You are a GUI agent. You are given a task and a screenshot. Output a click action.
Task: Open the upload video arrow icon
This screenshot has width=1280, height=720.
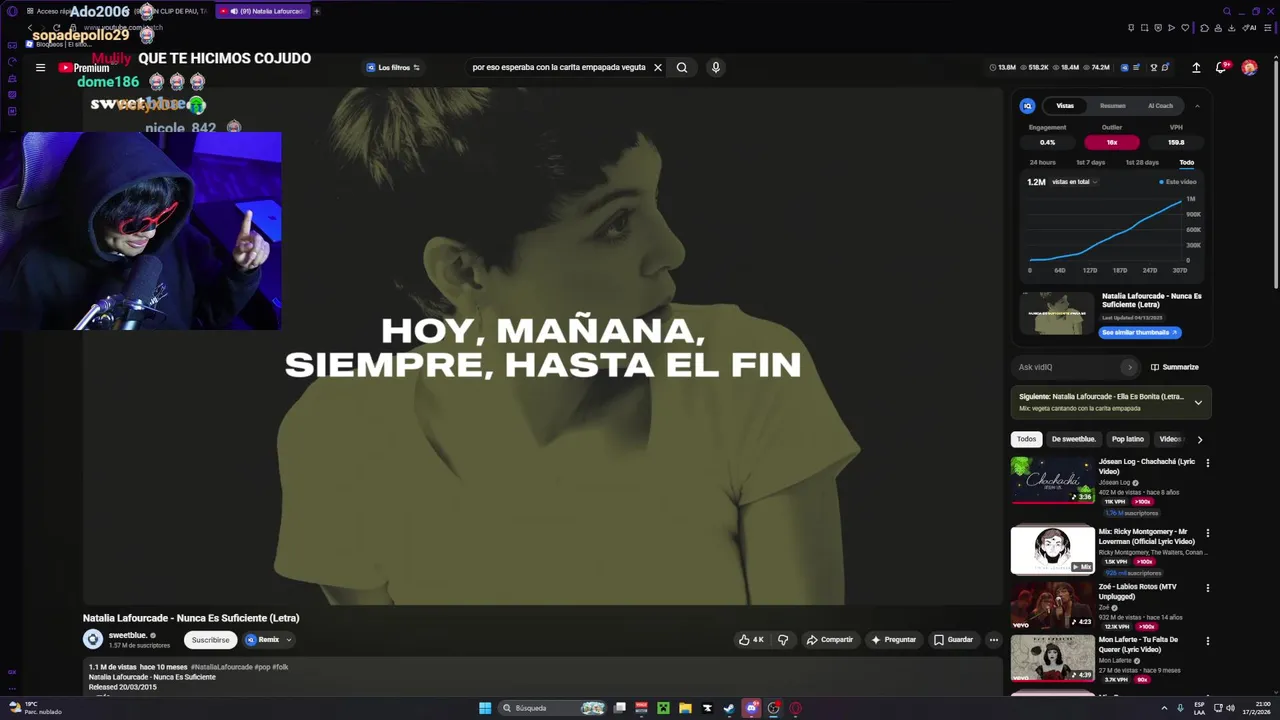click(x=1196, y=68)
